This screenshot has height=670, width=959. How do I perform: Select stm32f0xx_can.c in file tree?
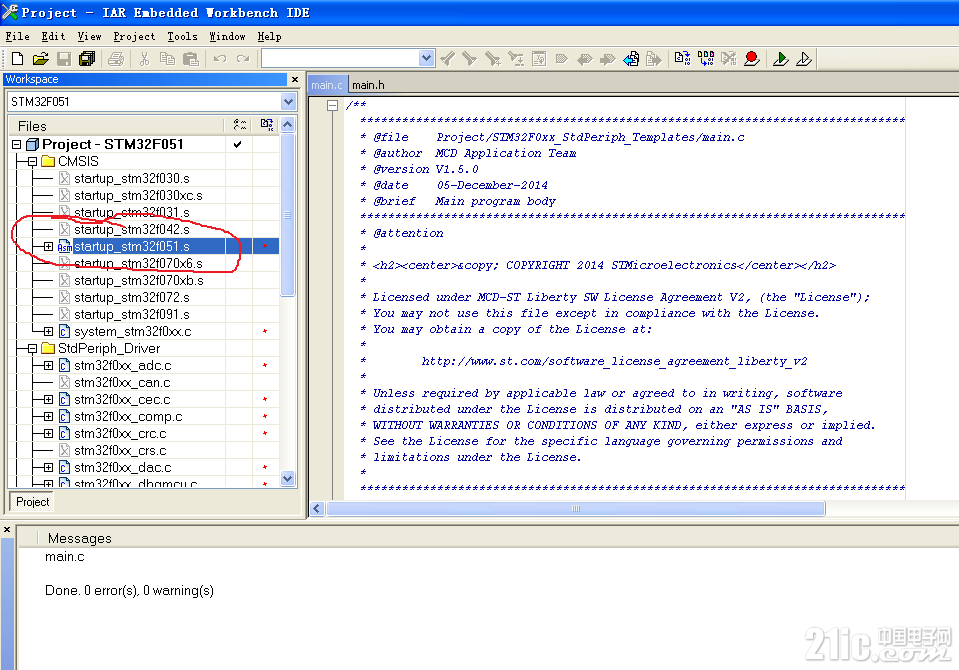[122, 382]
